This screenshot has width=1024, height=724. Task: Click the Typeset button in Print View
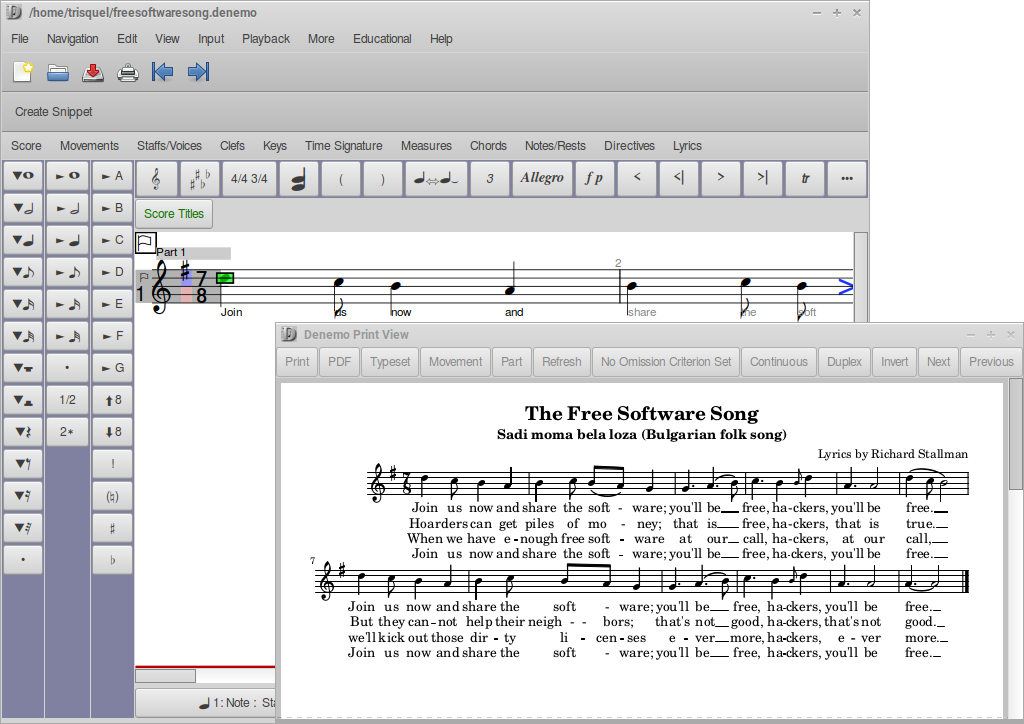[390, 362]
